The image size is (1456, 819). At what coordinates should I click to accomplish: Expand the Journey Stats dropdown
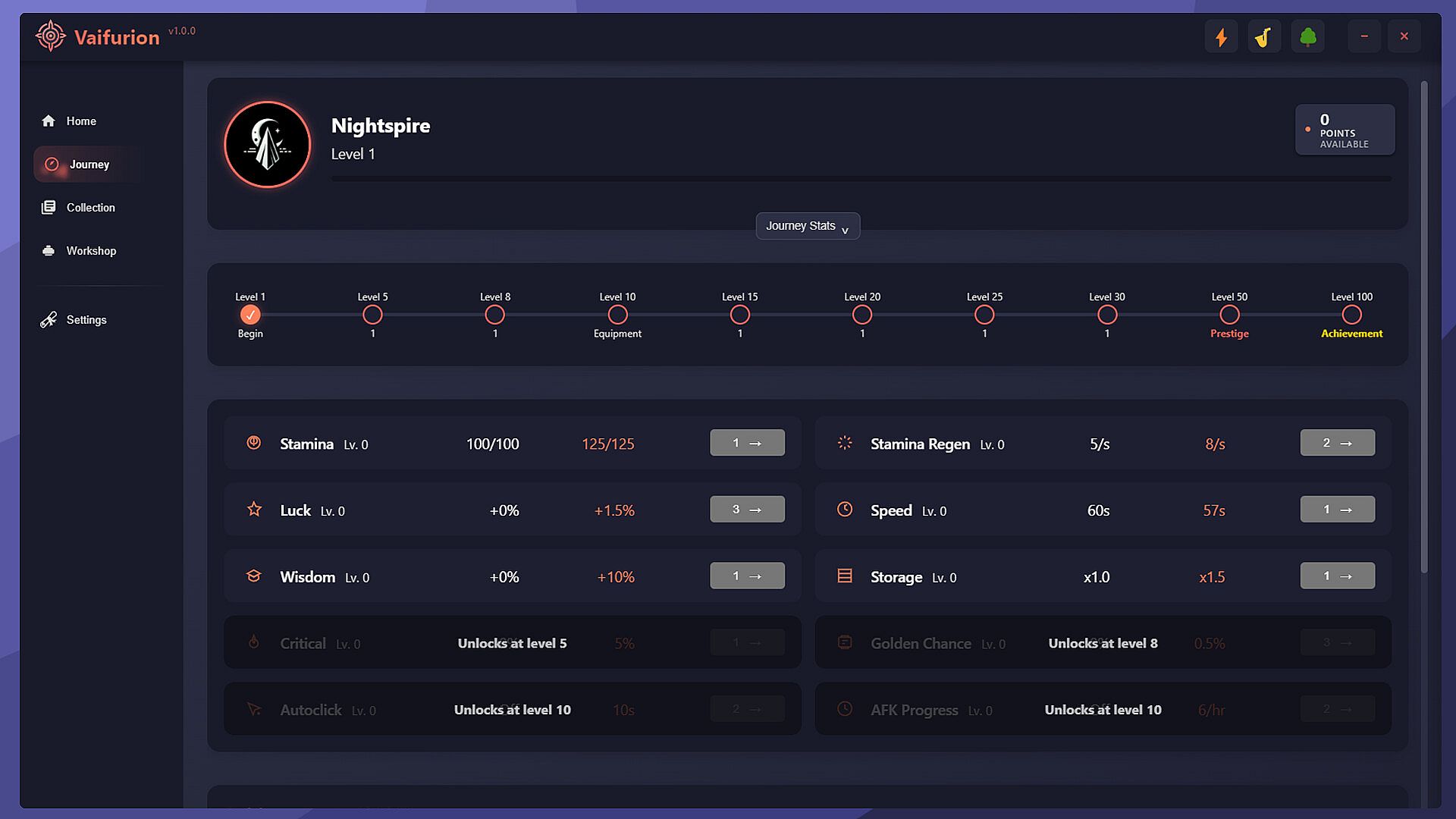point(807,226)
